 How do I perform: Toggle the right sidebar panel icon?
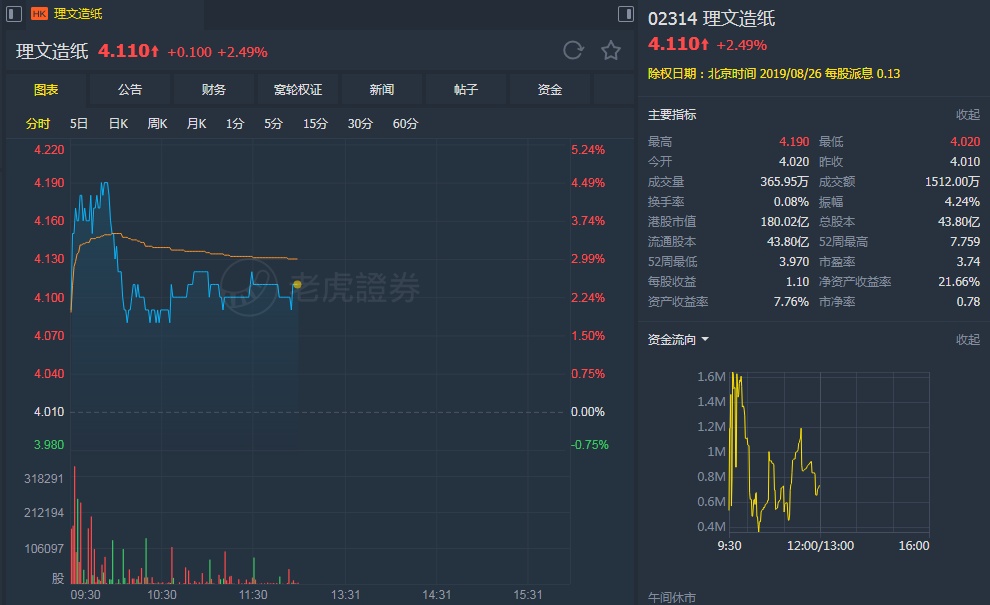point(626,14)
